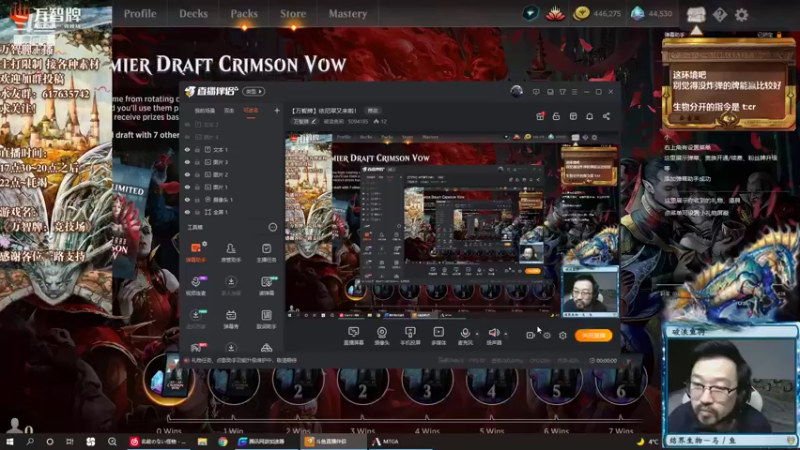The image size is (800, 450).
Task: Toggle visibility of the 图片 3 layer
Action: tap(187, 162)
